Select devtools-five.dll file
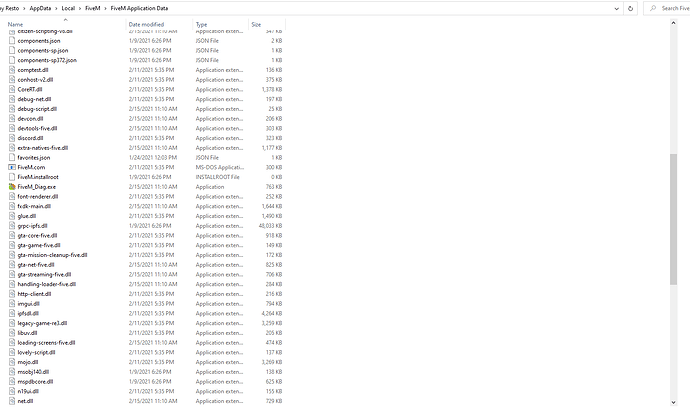 pyautogui.click(x=37, y=129)
